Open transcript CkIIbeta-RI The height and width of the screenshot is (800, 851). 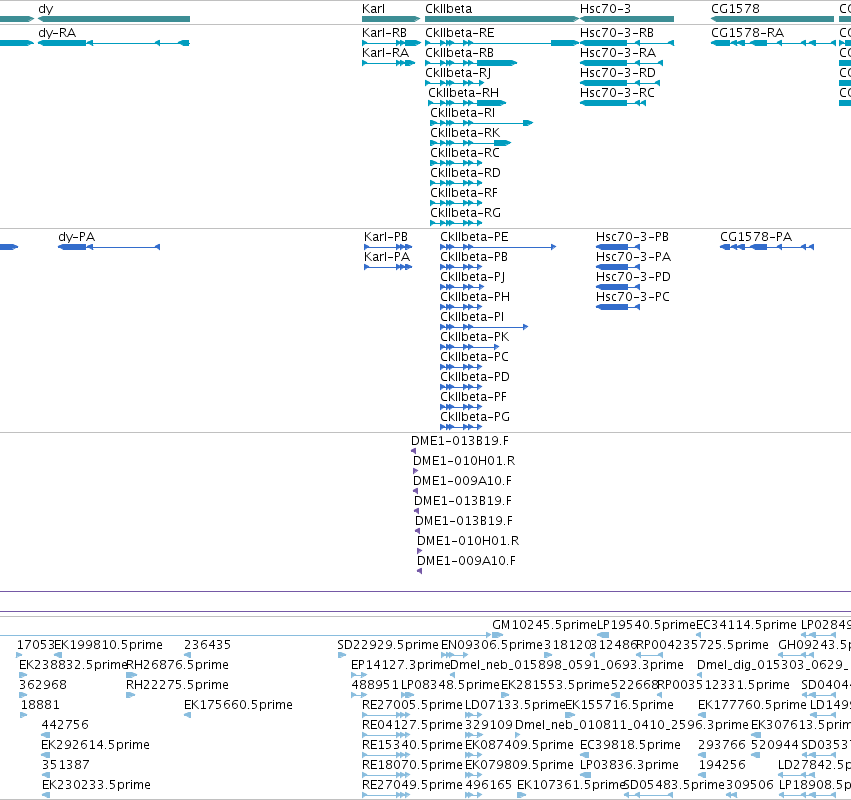click(x=462, y=113)
